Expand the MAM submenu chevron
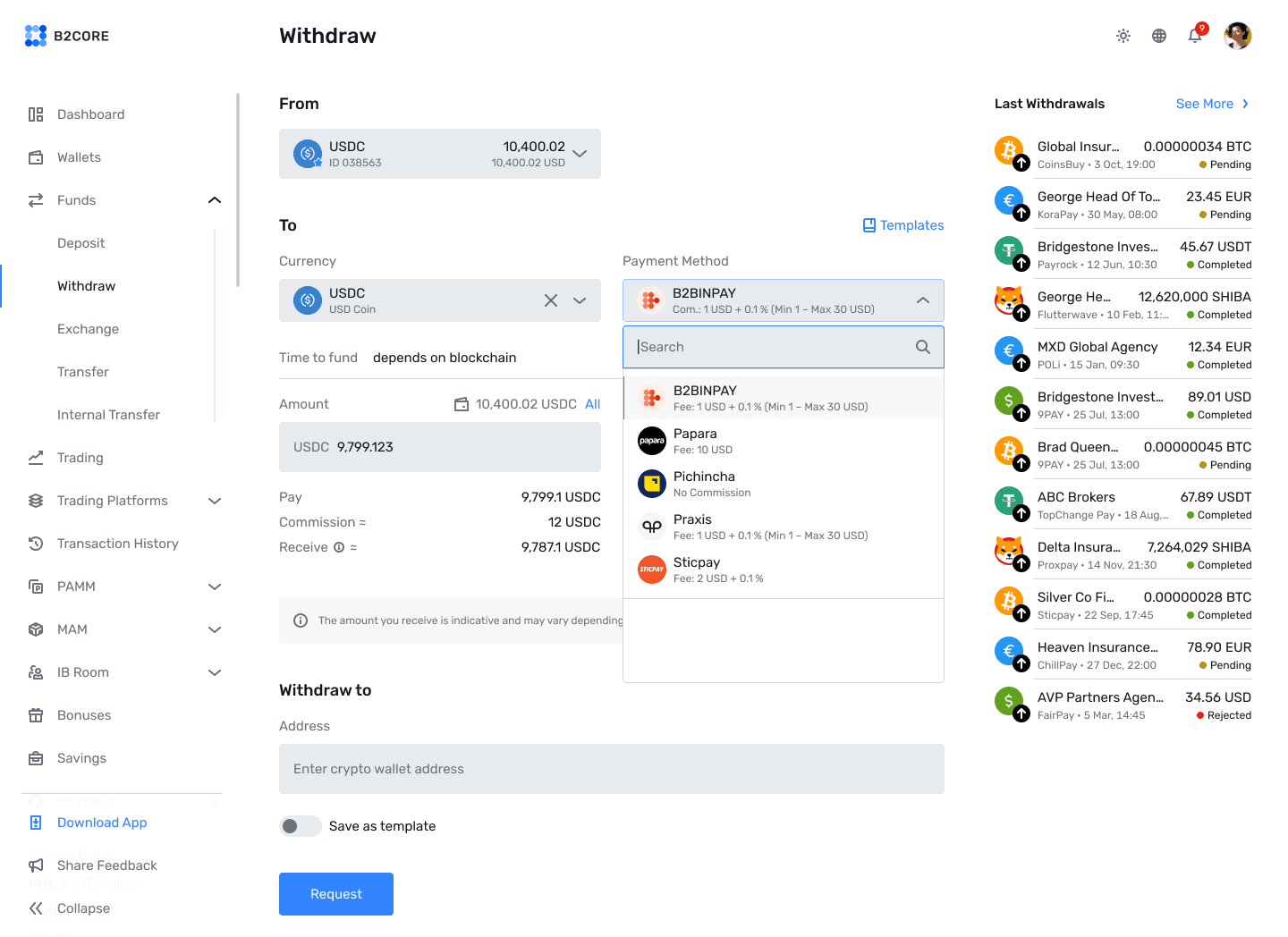Viewport: 1288px width, 937px height. (215, 629)
